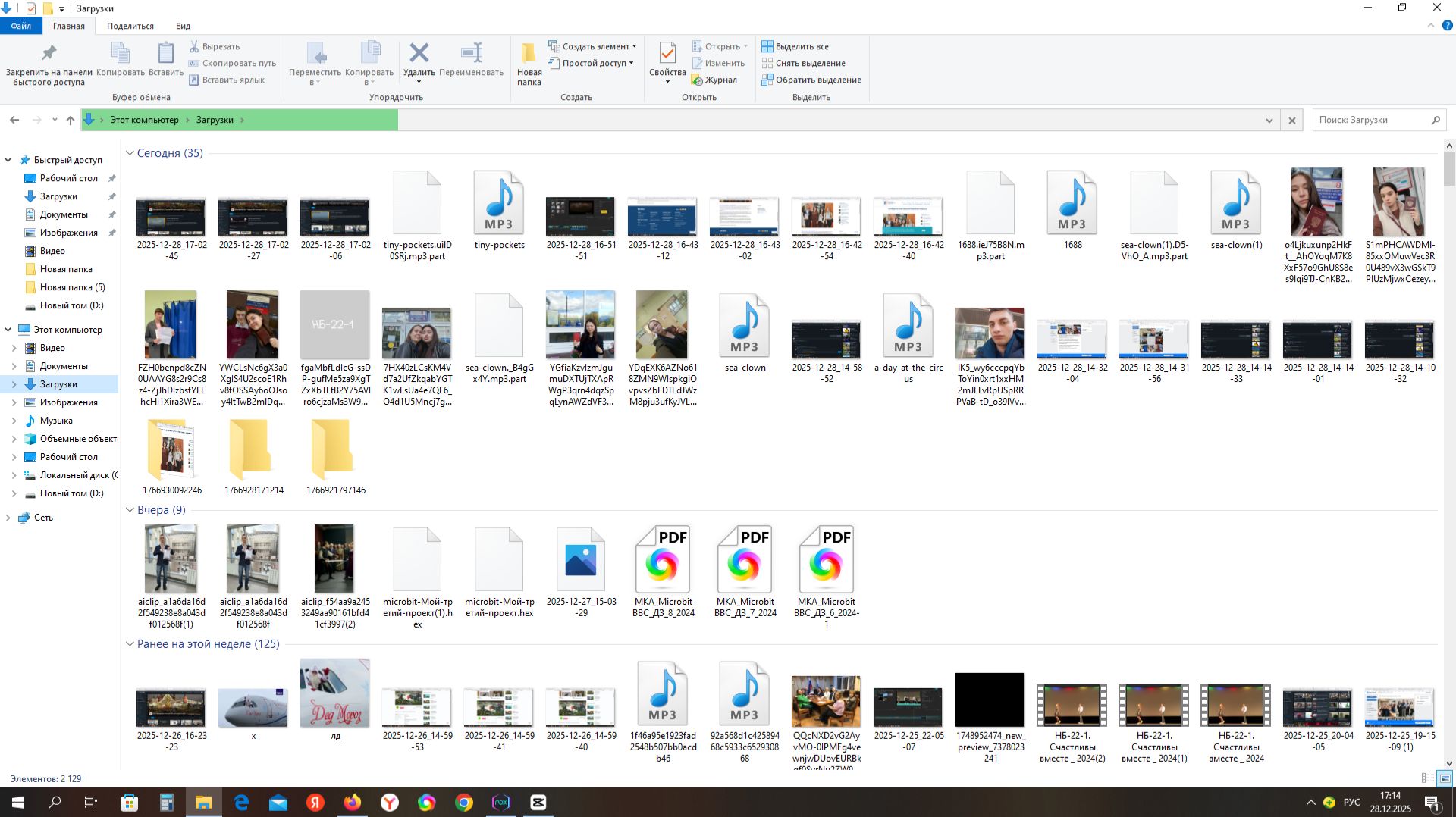Click the Paste (Вставить) icon
Viewport: 1456px width, 817px height.
pyautogui.click(x=166, y=60)
